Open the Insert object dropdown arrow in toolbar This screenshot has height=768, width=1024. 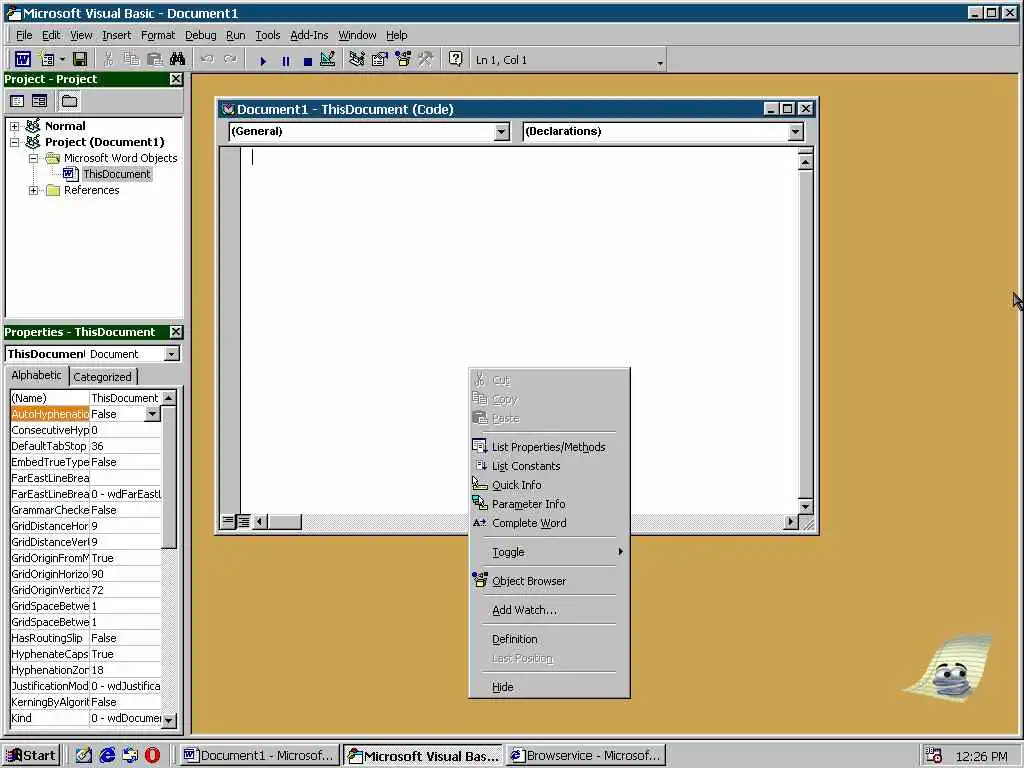(x=62, y=59)
